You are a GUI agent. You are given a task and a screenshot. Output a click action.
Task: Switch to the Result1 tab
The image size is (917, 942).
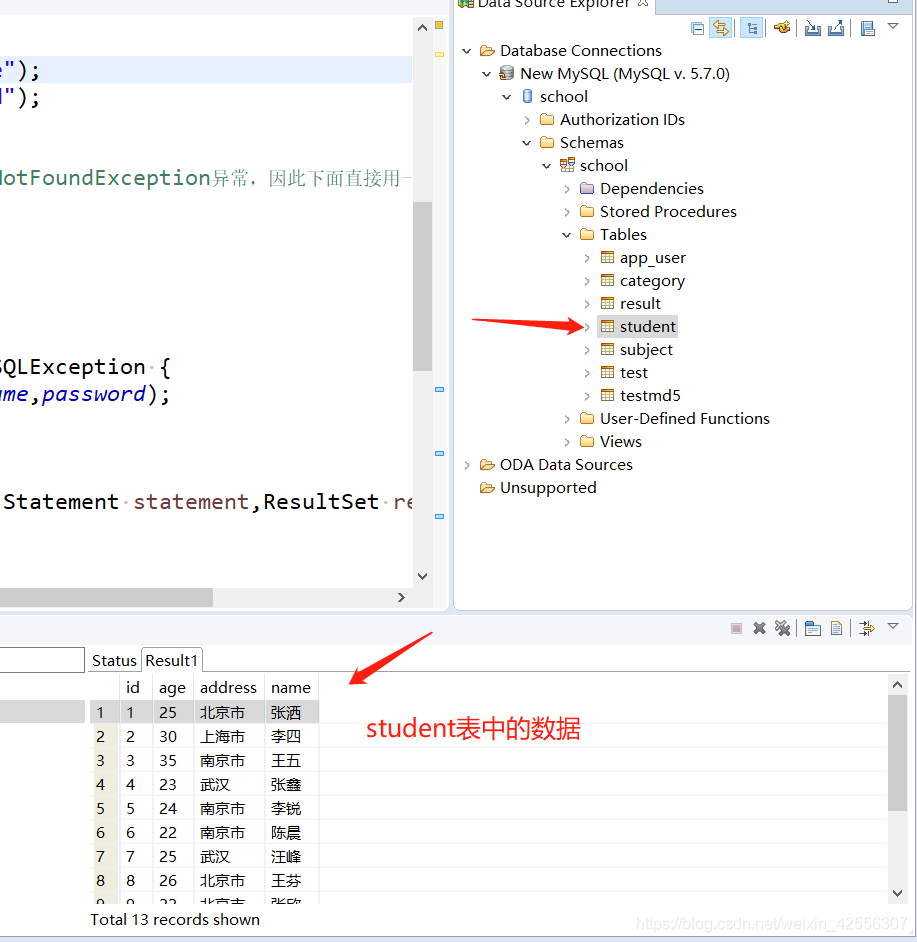tap(172, 661)
